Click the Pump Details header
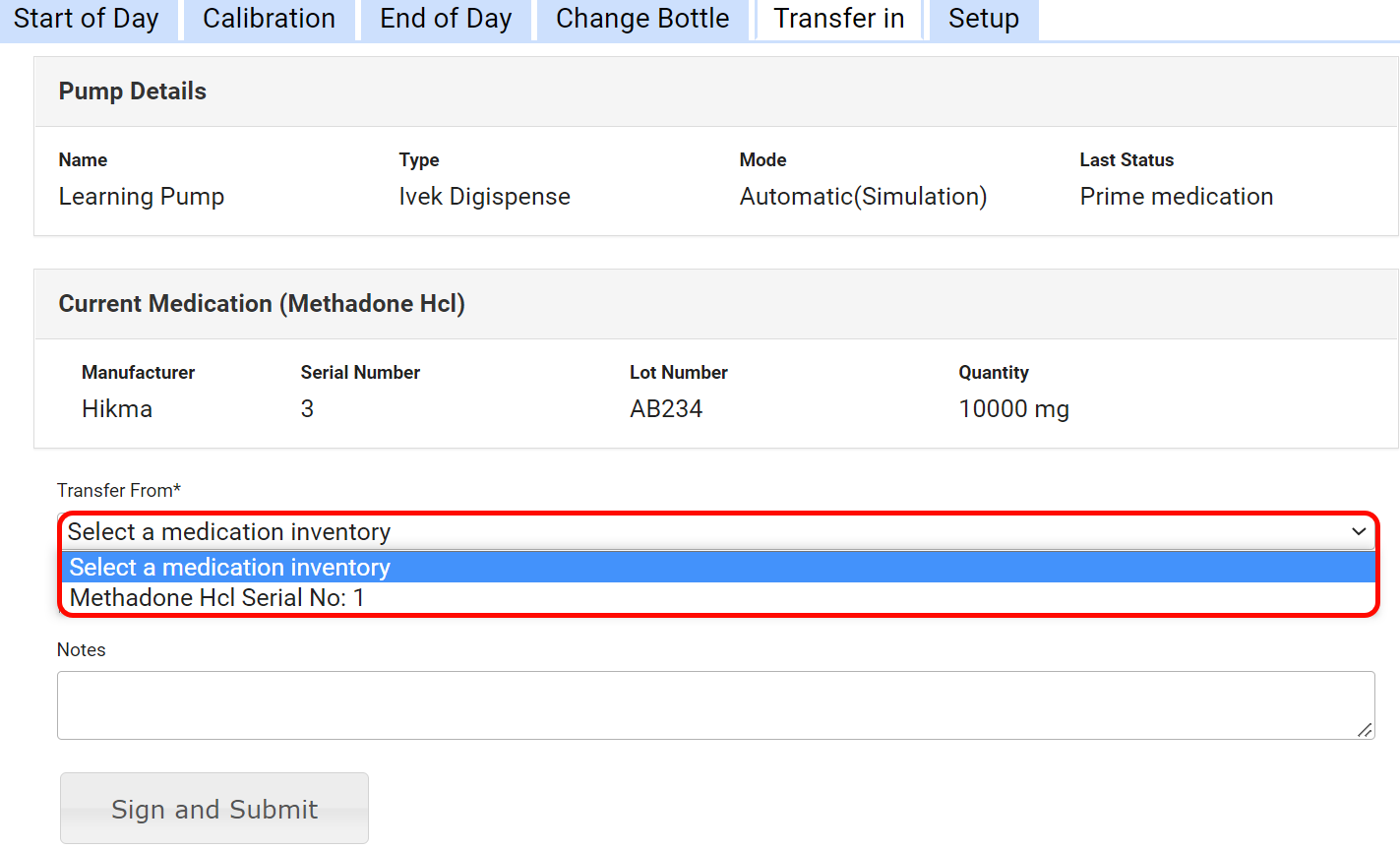1400x850 pixels. pyautogui.click(x=132, y=91)
